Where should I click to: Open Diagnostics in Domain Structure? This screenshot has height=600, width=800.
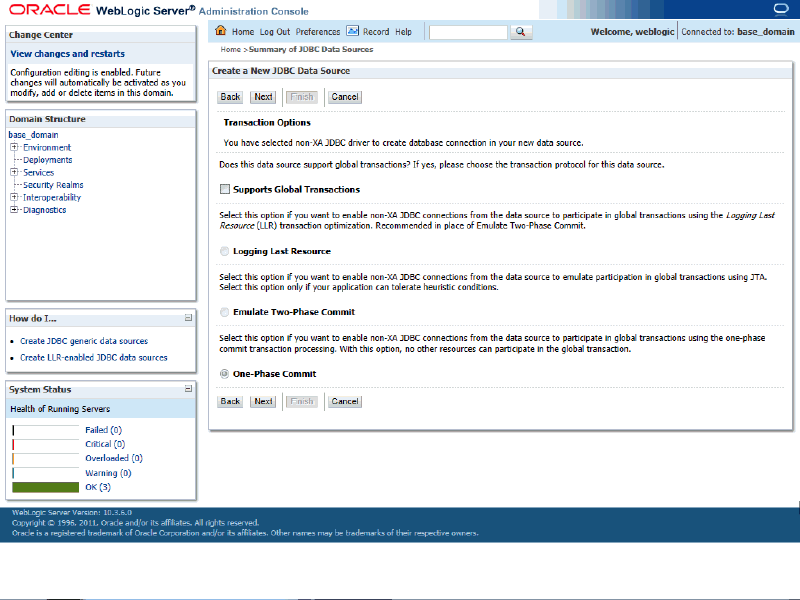point(44,210)
